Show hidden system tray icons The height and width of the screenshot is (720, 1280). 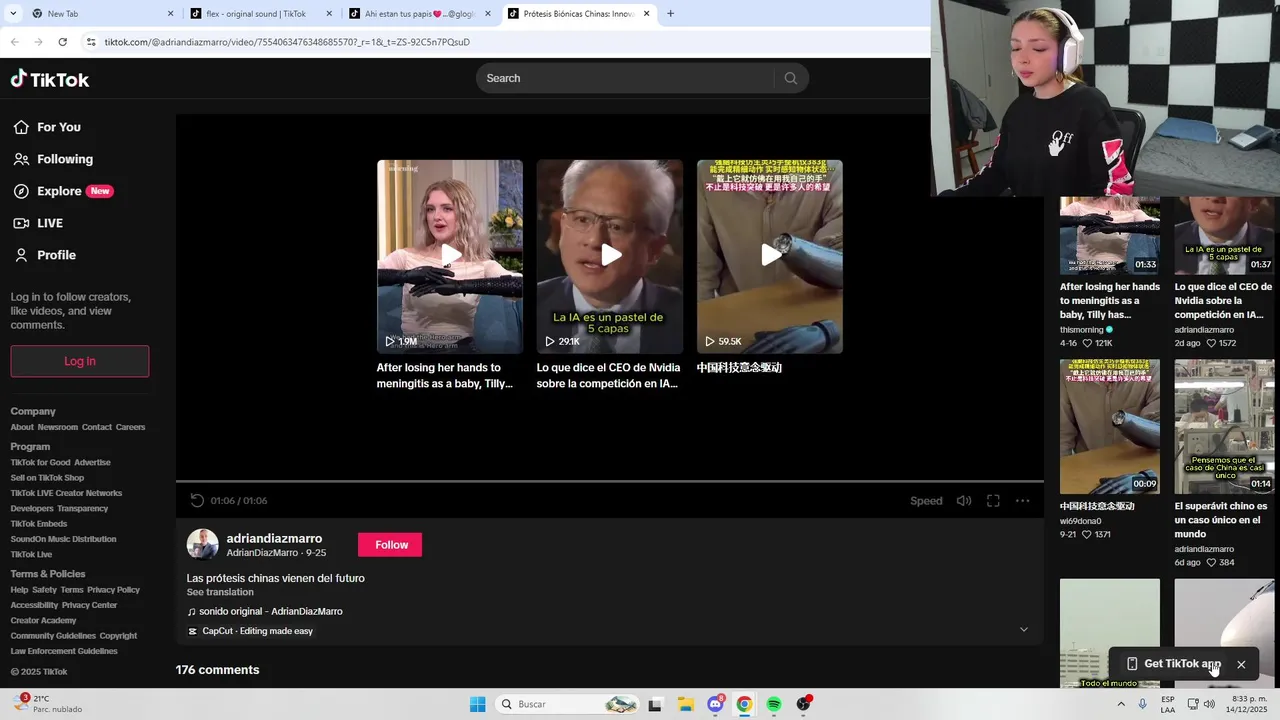point(1121,704)
